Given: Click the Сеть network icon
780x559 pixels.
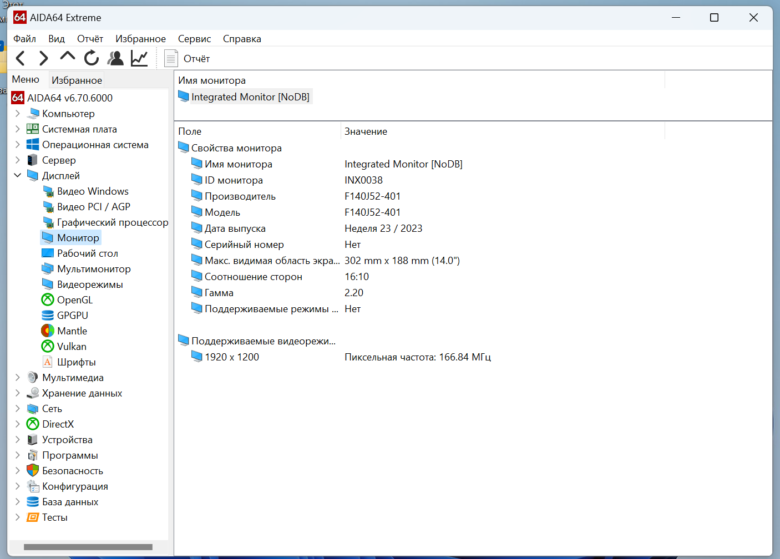Looking at the screenshot, I should (x=33, y=408).
